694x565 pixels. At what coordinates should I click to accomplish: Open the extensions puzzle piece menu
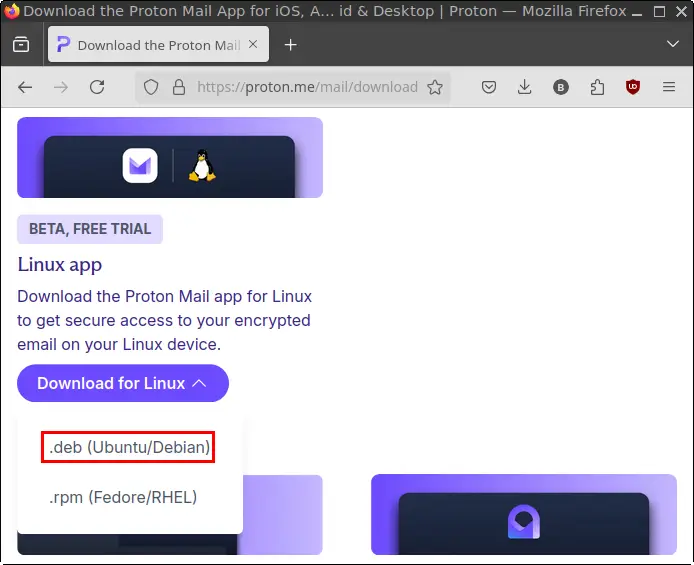coord(597,87)
